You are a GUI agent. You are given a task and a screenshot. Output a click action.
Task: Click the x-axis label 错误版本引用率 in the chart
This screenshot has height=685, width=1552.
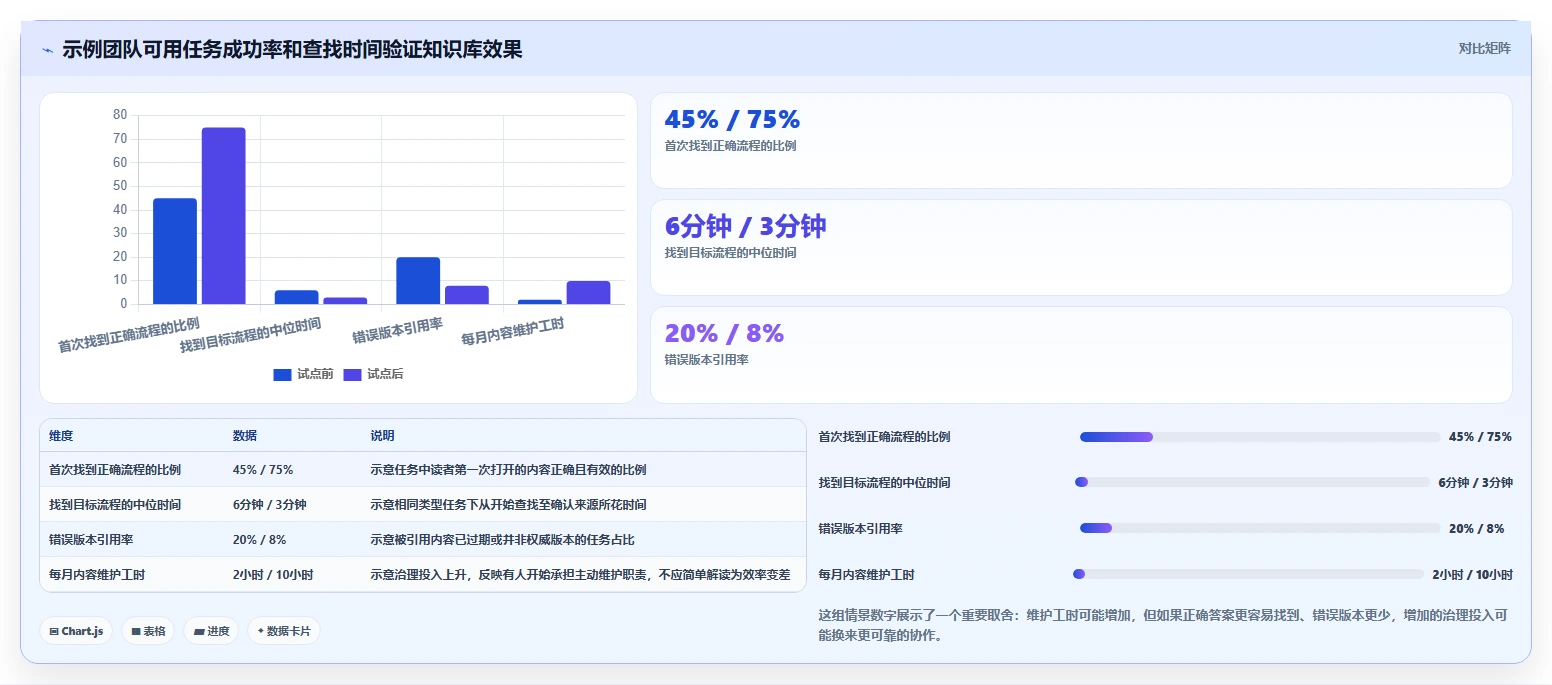pyautogui.click(x=397, y=331)
